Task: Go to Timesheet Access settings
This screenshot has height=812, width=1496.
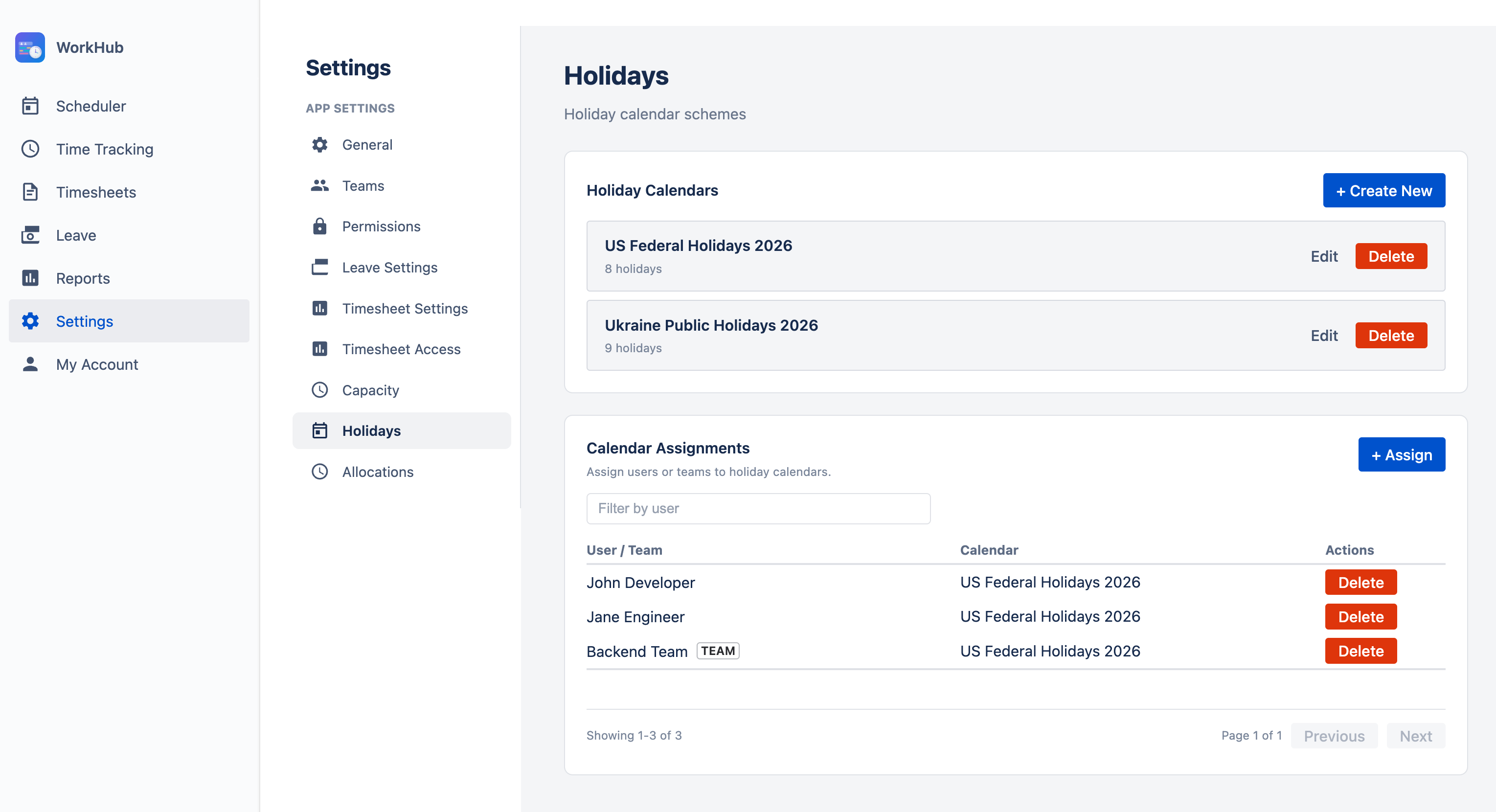Action: click(x=401, y=349)
